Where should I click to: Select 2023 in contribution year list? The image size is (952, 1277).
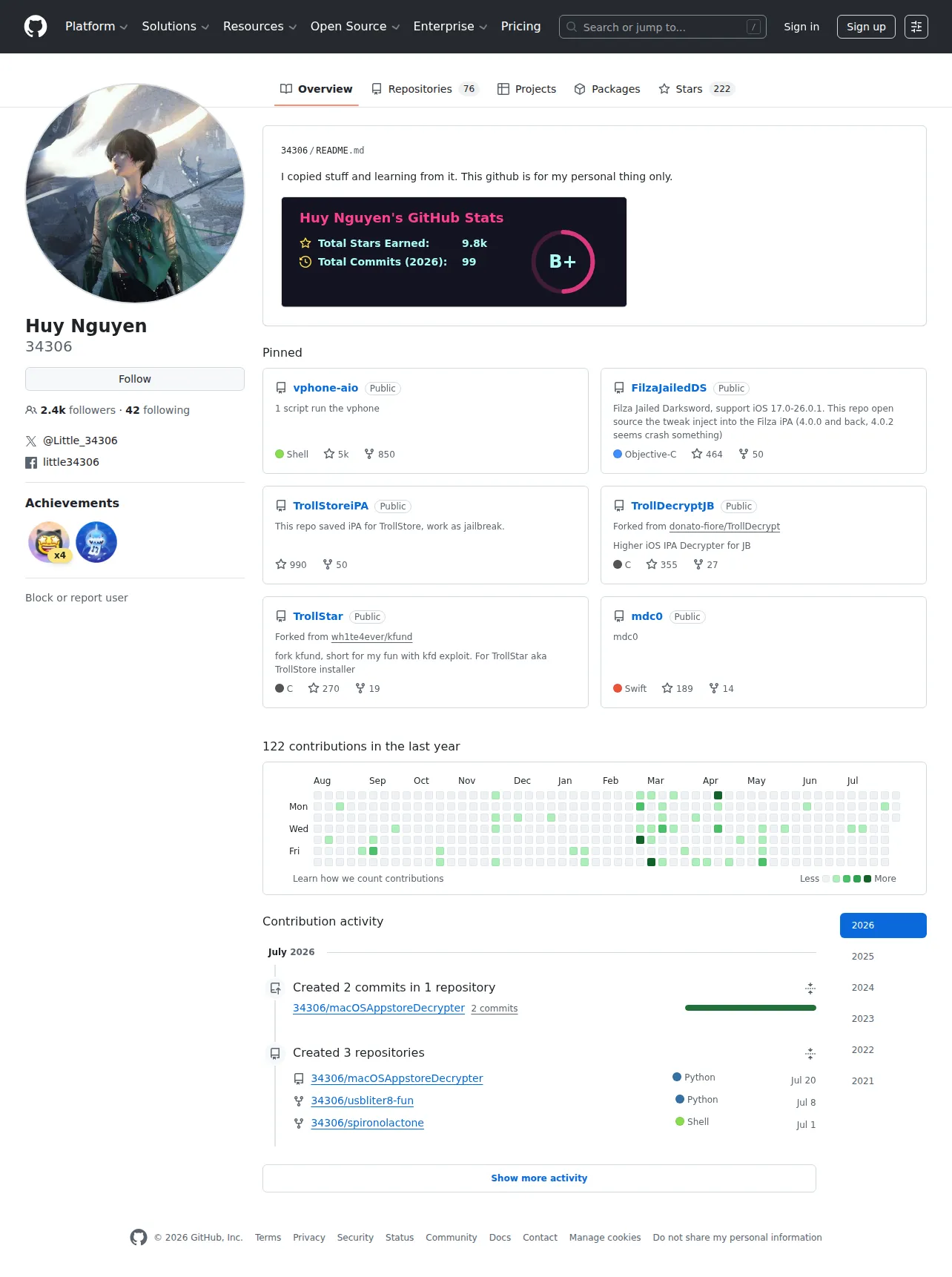coord(883,1019)
